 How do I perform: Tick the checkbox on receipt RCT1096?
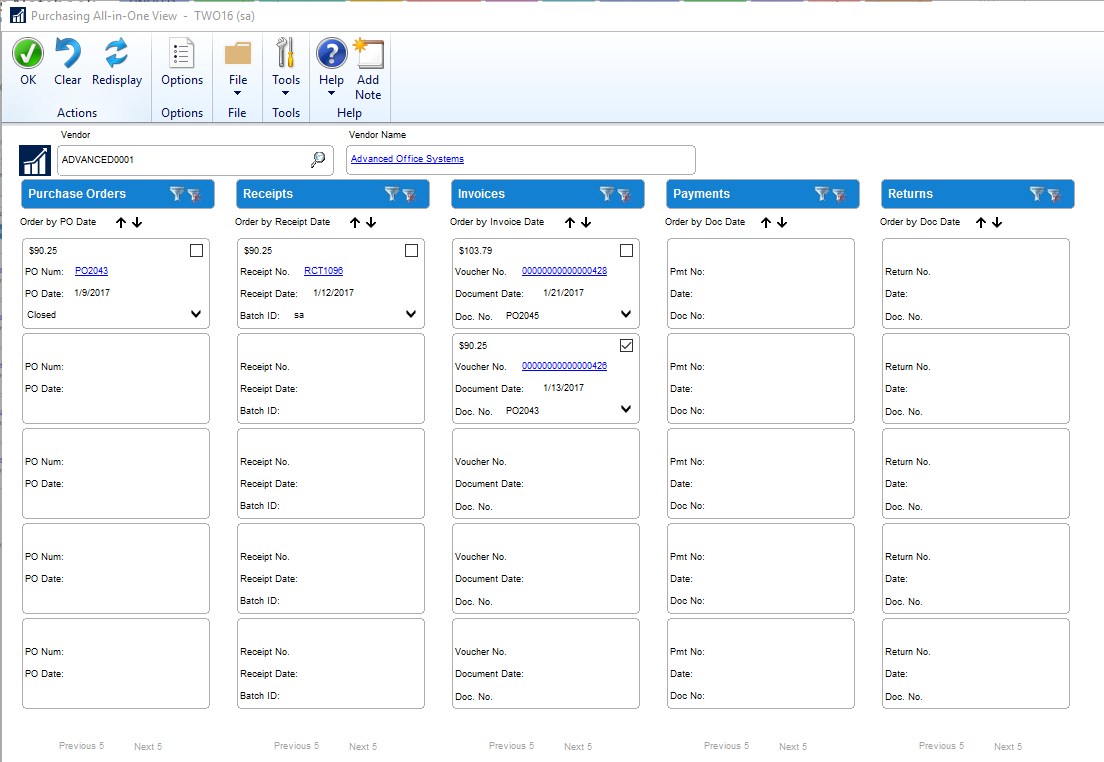coord(412,251)
